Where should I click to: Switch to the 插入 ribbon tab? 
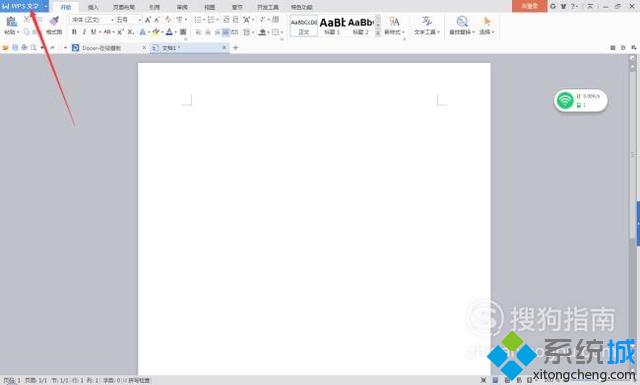pos(93,7)
